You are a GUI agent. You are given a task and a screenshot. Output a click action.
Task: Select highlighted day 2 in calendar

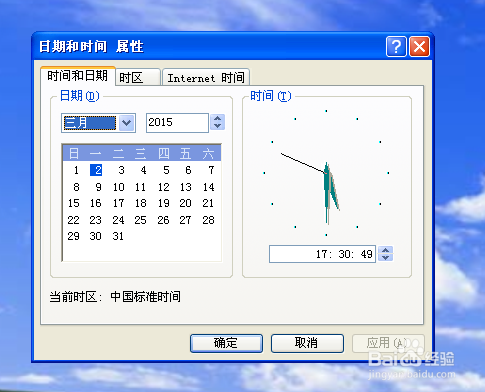(96, 170)
